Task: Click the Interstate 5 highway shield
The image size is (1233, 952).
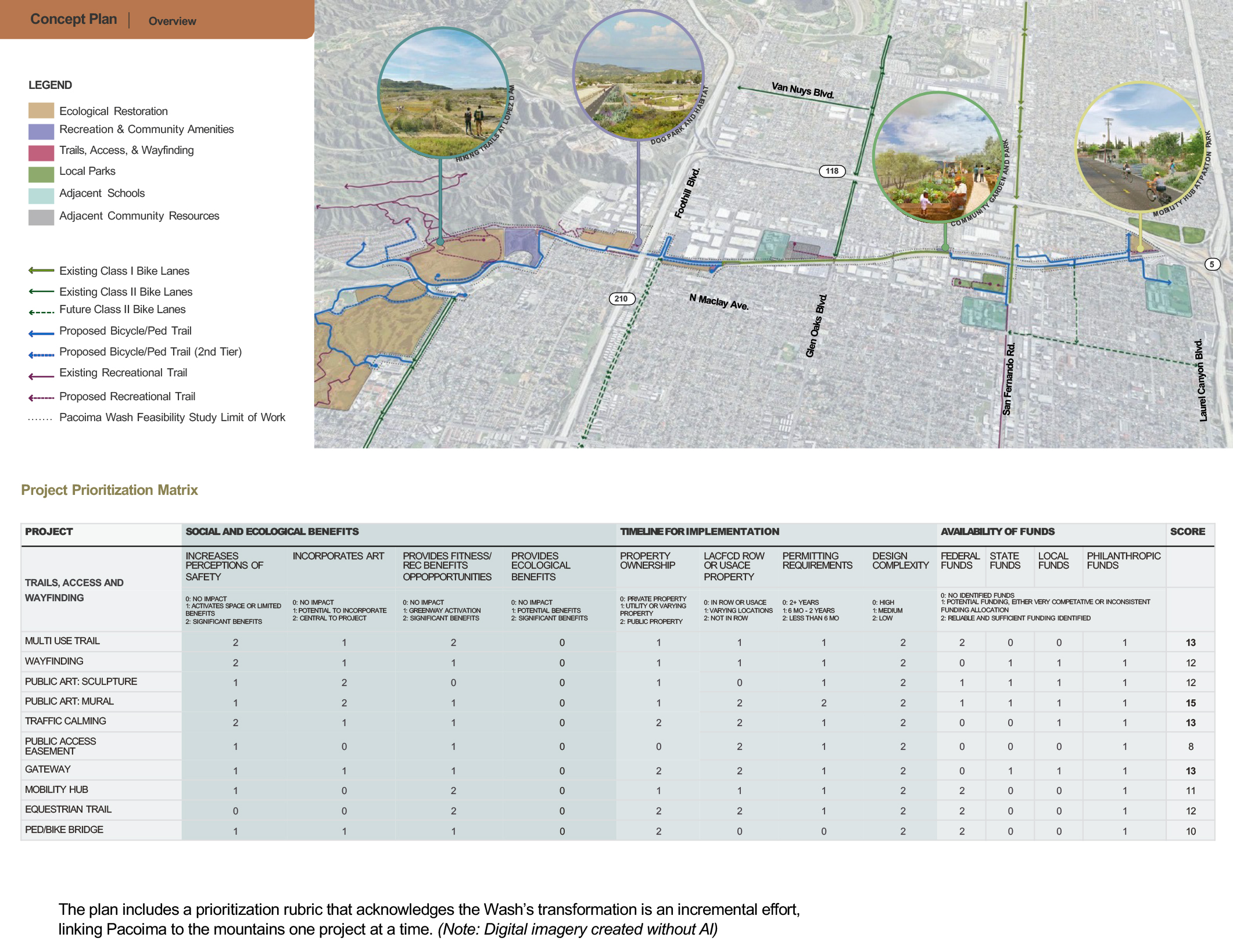Action: [x=1212, y=264]
